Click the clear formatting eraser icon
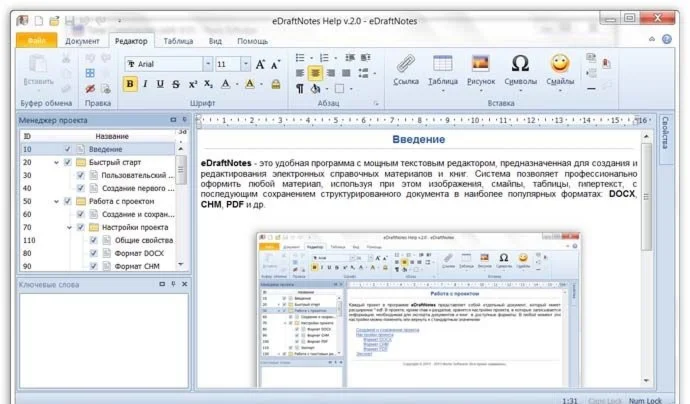Image resolution: width=690 pixels, height=404 pixels. click(276, 84)
